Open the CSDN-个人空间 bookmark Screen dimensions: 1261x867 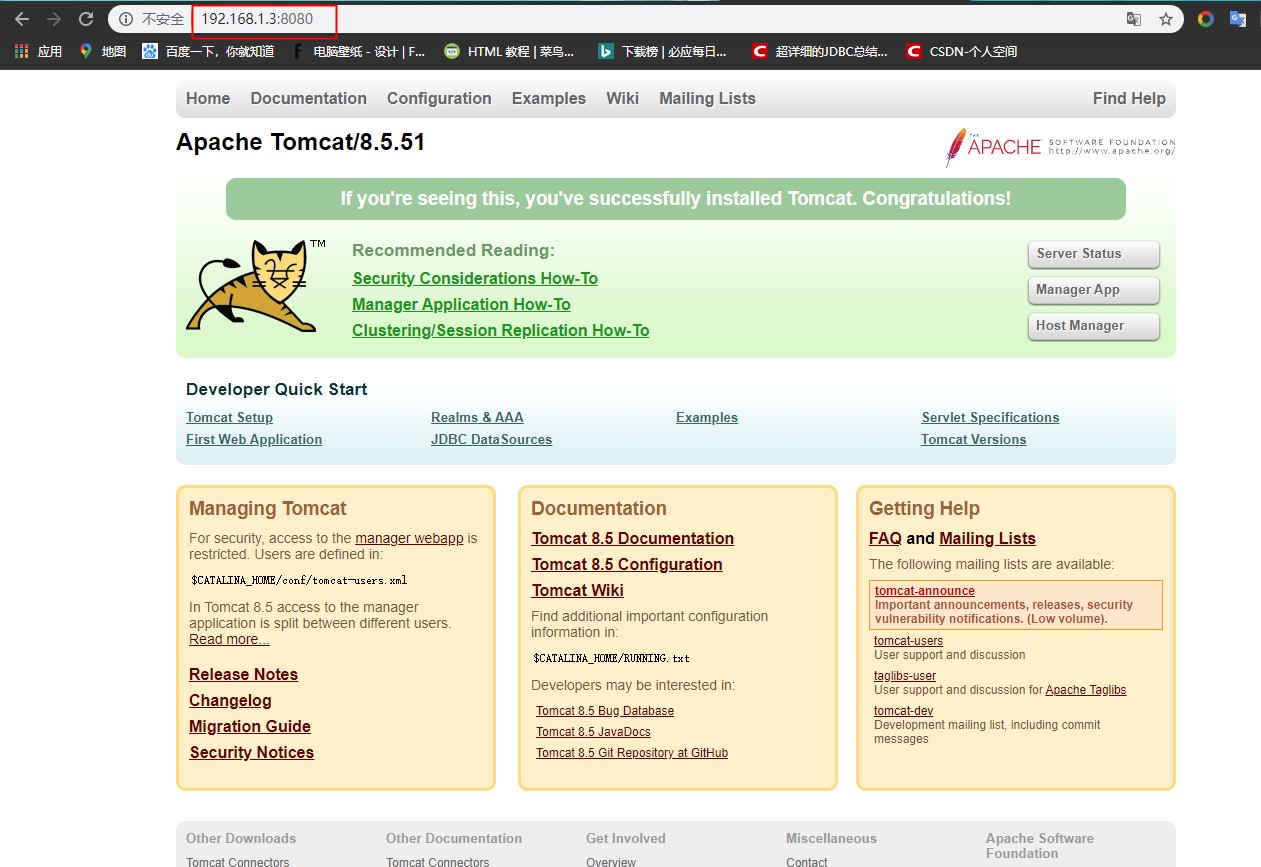(961, 51)
